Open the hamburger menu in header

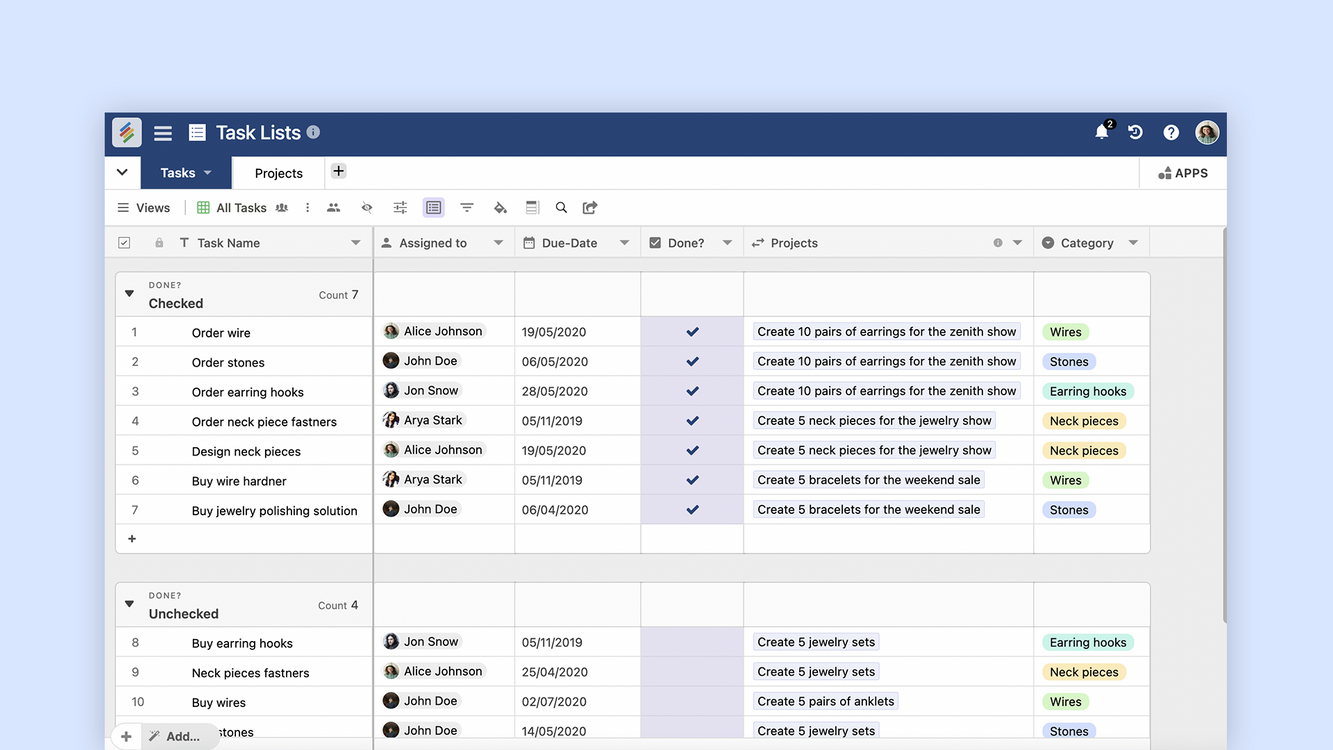pos(163,133)
